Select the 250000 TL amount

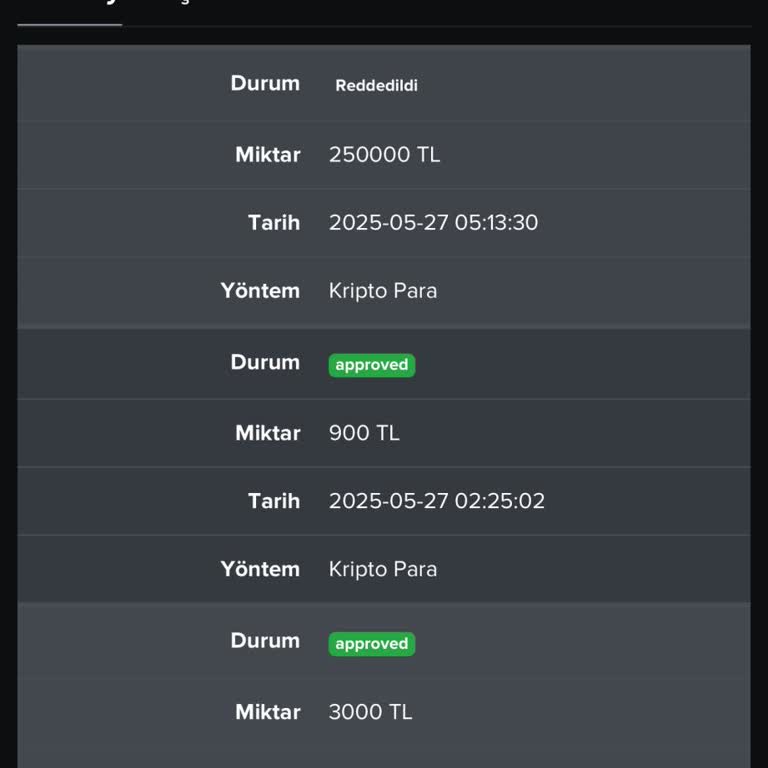click(x=384, y=155)
